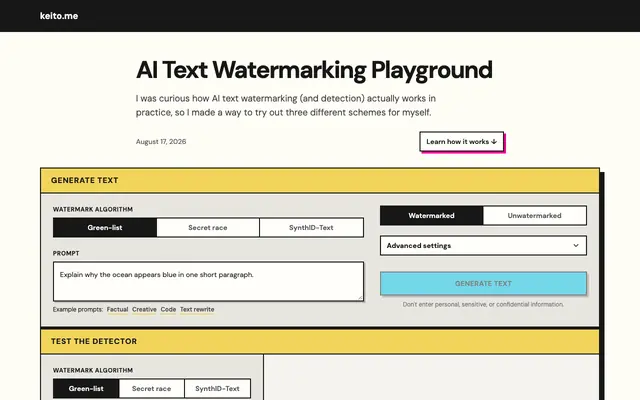
Task: Click the PROMPT field label
Action: click(66, 253)
